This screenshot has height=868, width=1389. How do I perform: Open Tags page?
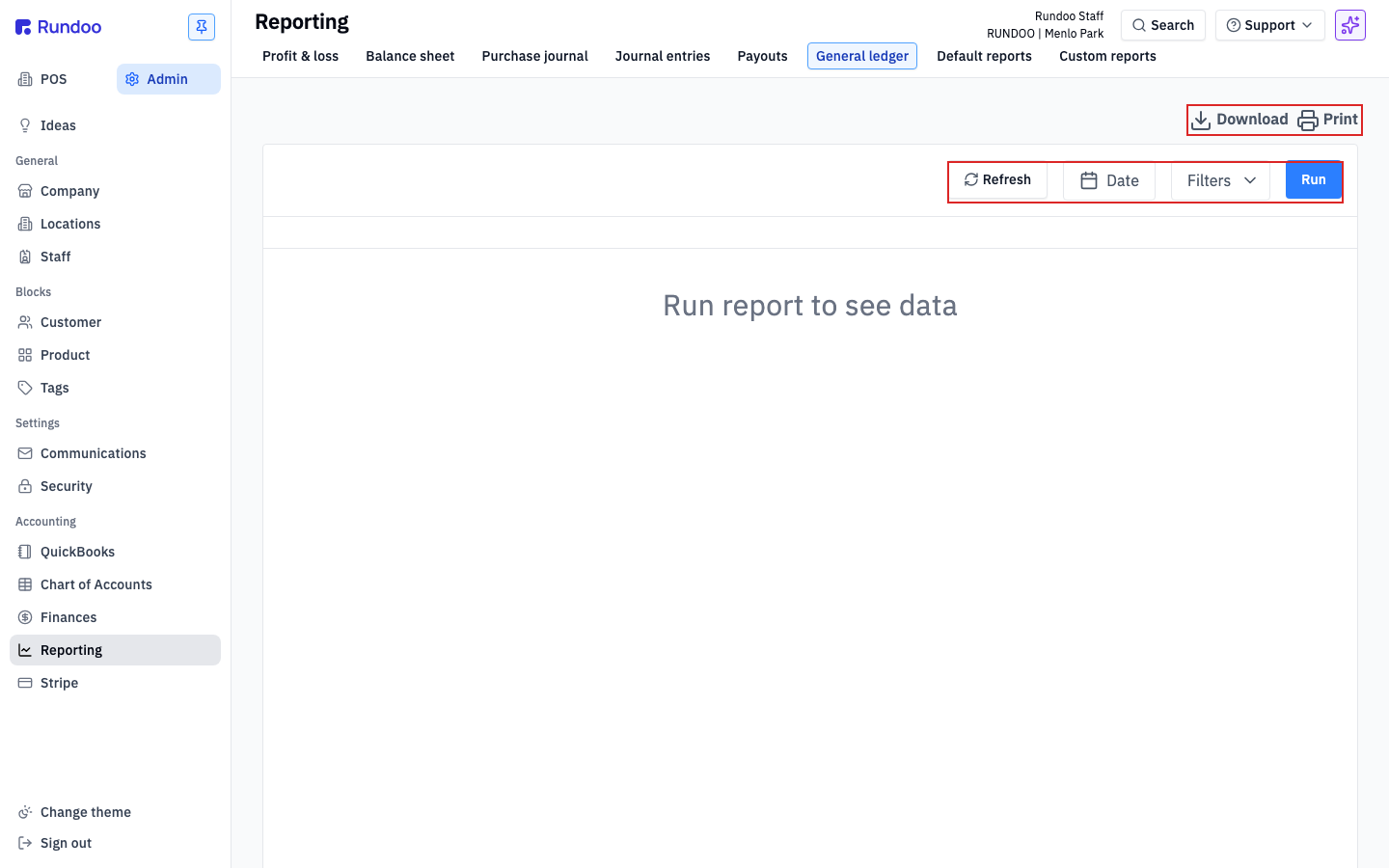click(x=115, y=388)
